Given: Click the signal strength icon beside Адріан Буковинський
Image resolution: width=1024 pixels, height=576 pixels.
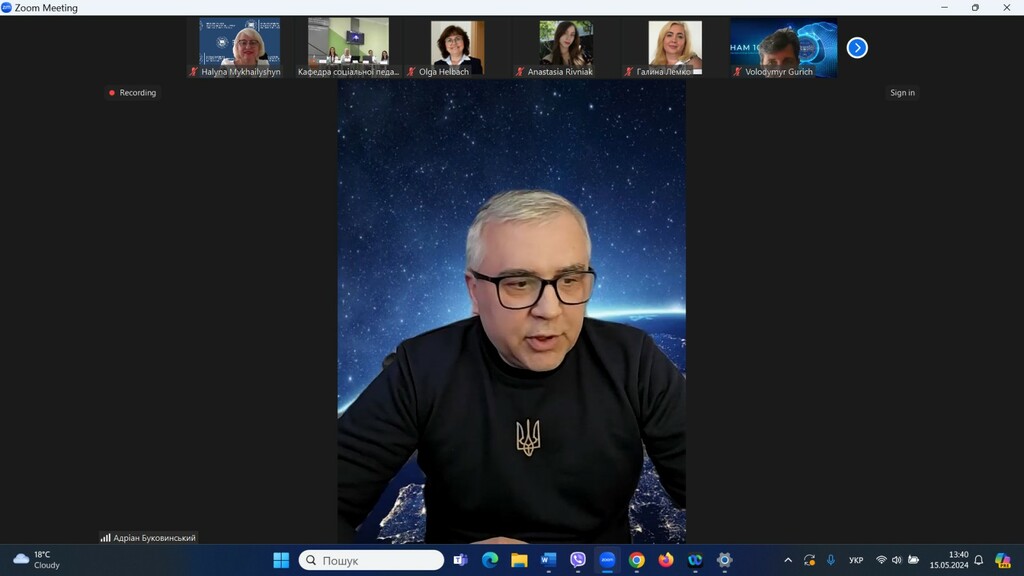Looking at the screenshot, I should click(x=106, y=538).
